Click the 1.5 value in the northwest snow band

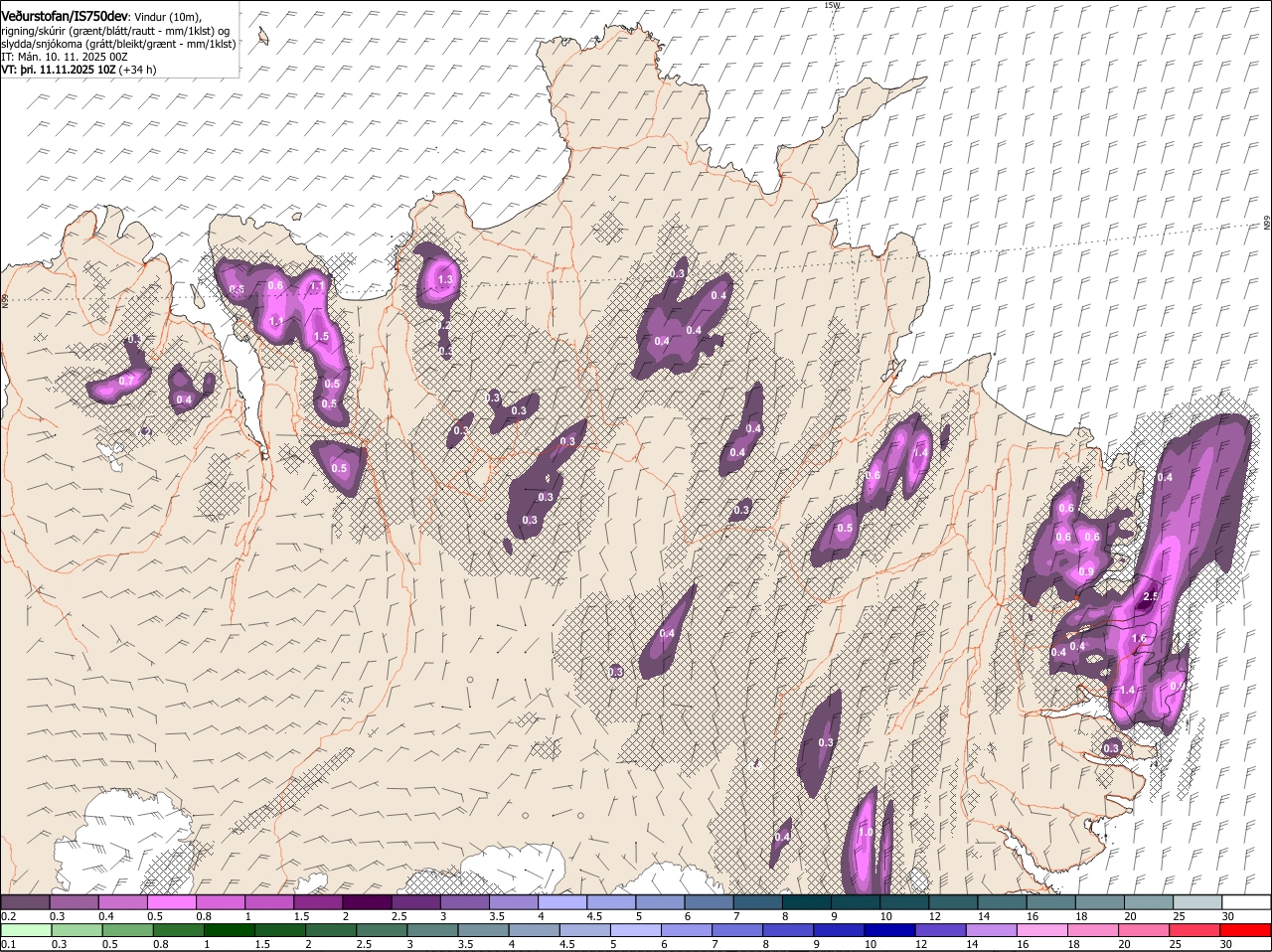321,337
